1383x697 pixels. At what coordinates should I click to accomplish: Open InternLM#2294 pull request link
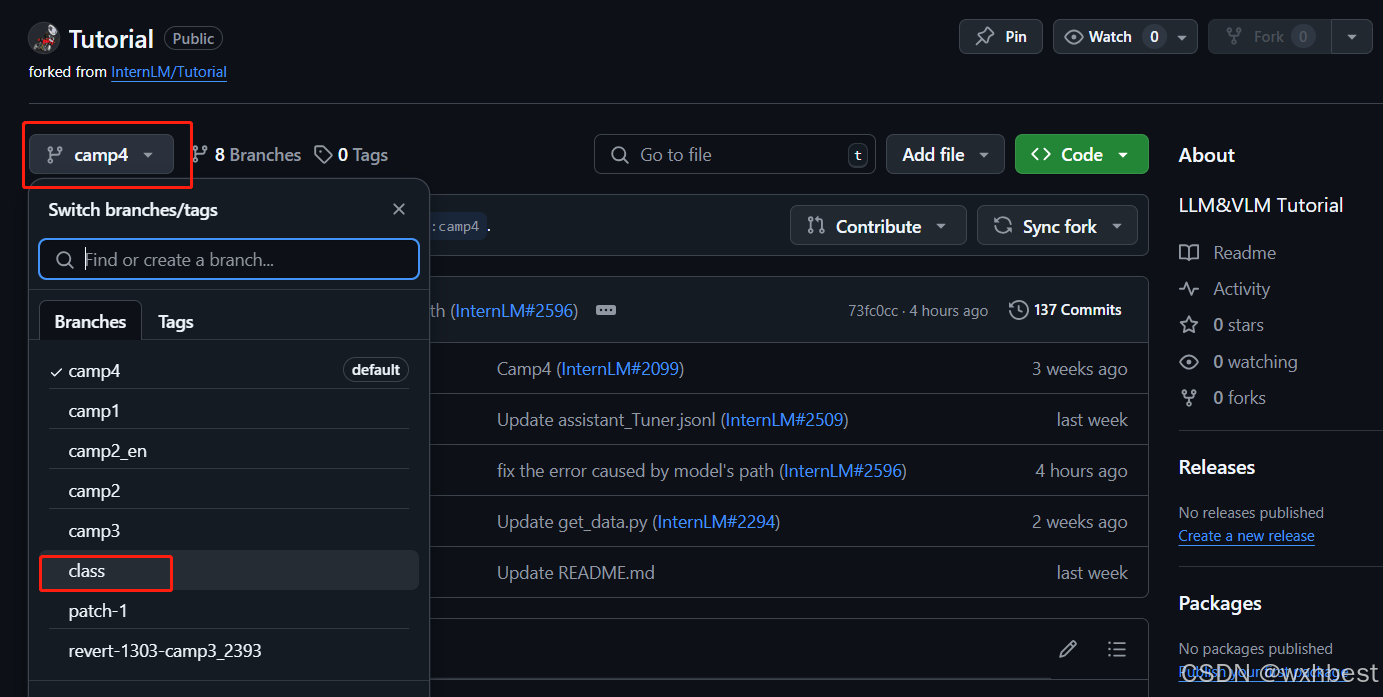tap(716, 522)
